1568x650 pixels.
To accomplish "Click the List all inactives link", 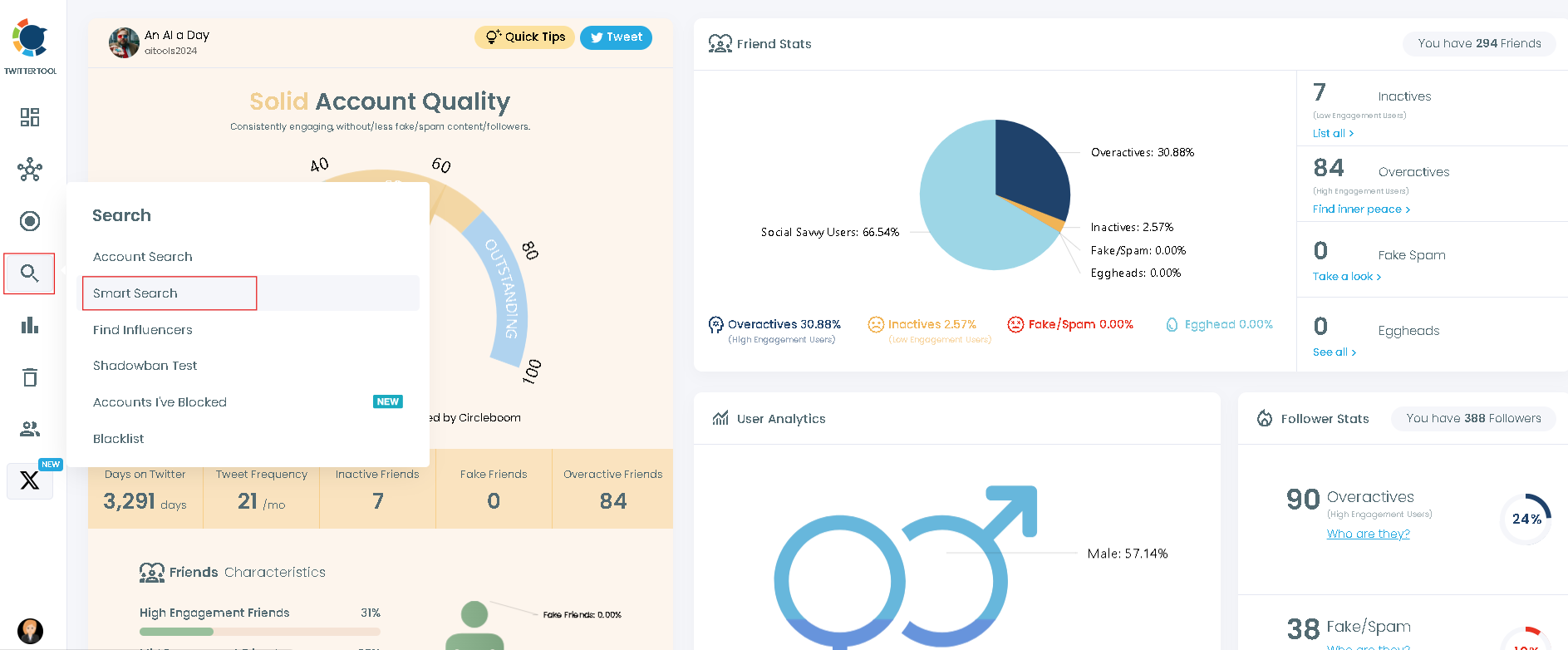I will [1333, 133].
